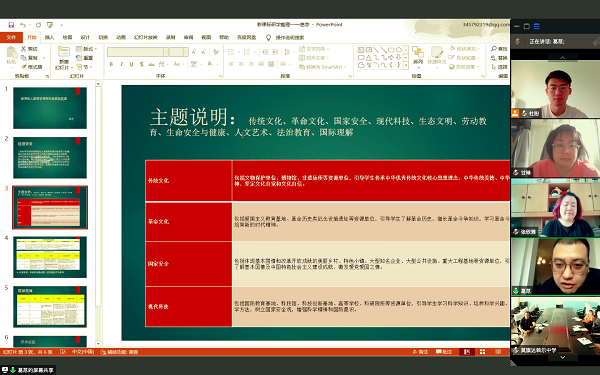
Task: Toggle center paragraph alignment button
Action: (241, 64)
